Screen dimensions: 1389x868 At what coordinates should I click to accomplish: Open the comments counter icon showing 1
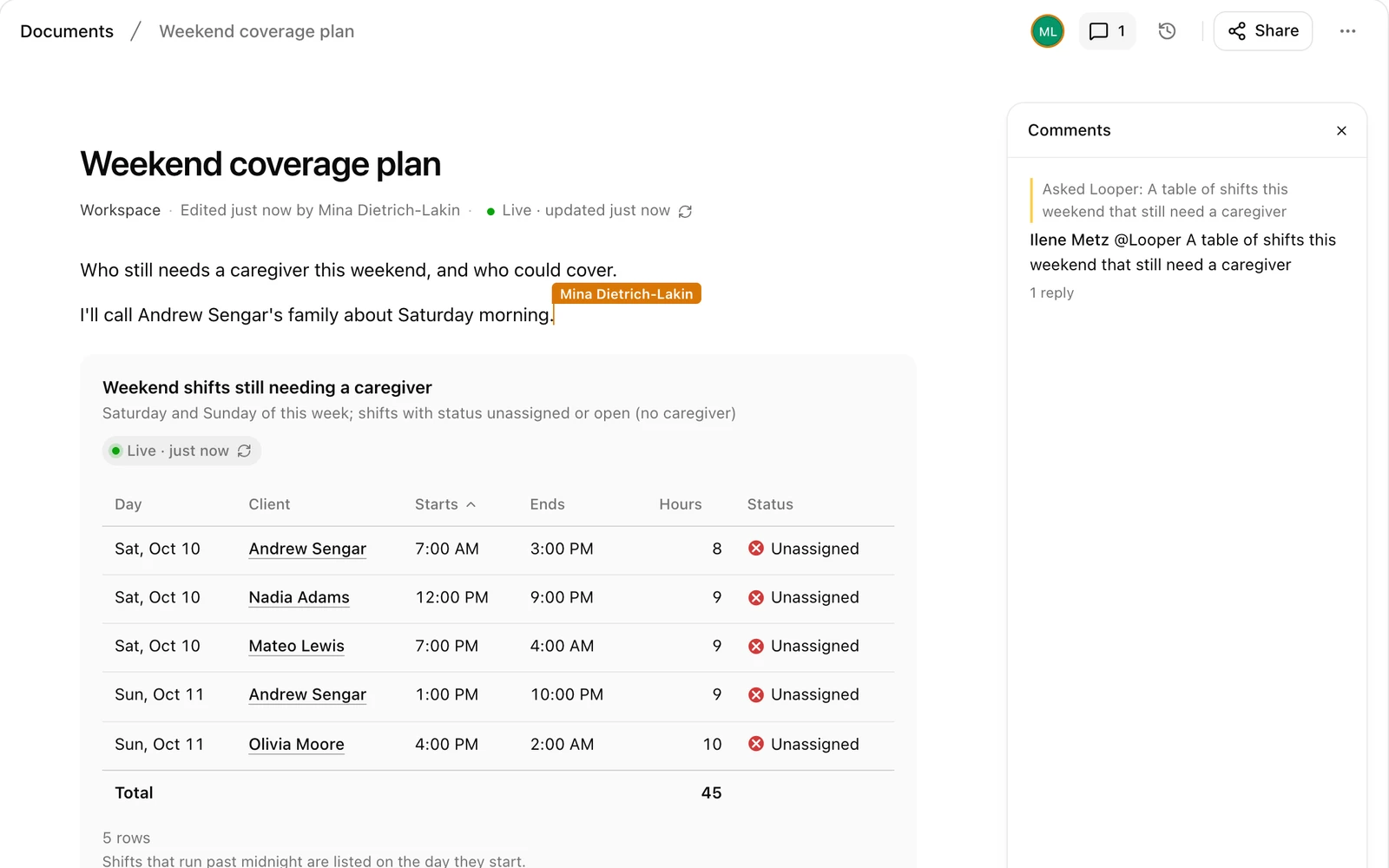1107,31
